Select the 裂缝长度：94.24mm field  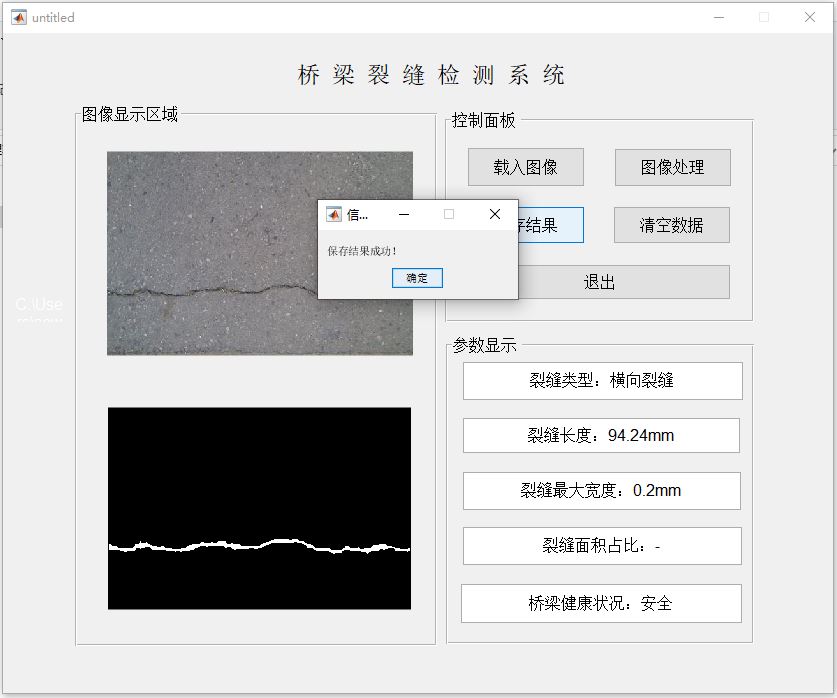(x=601, y=435)
